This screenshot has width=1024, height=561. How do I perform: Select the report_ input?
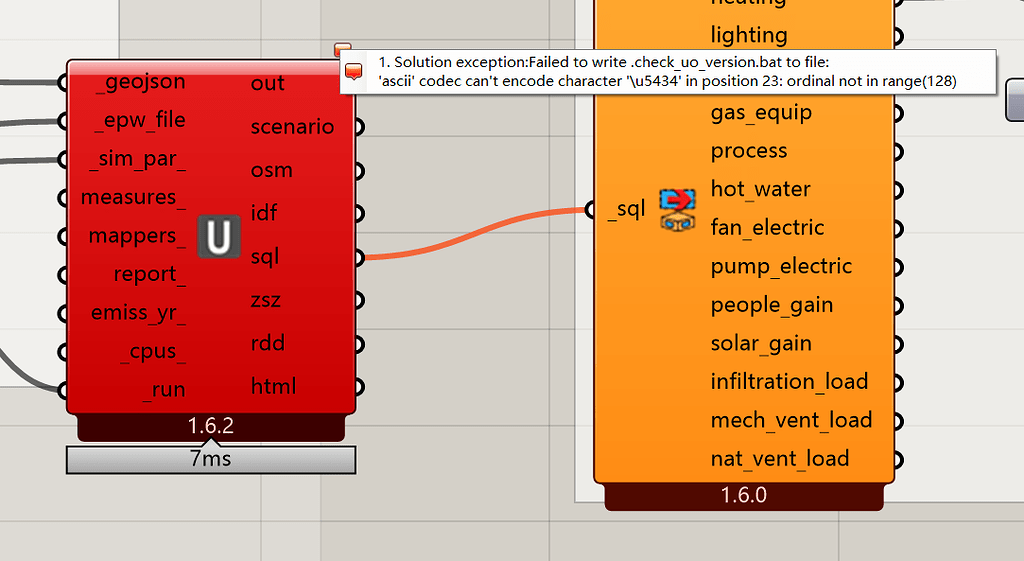click(150, 274)
